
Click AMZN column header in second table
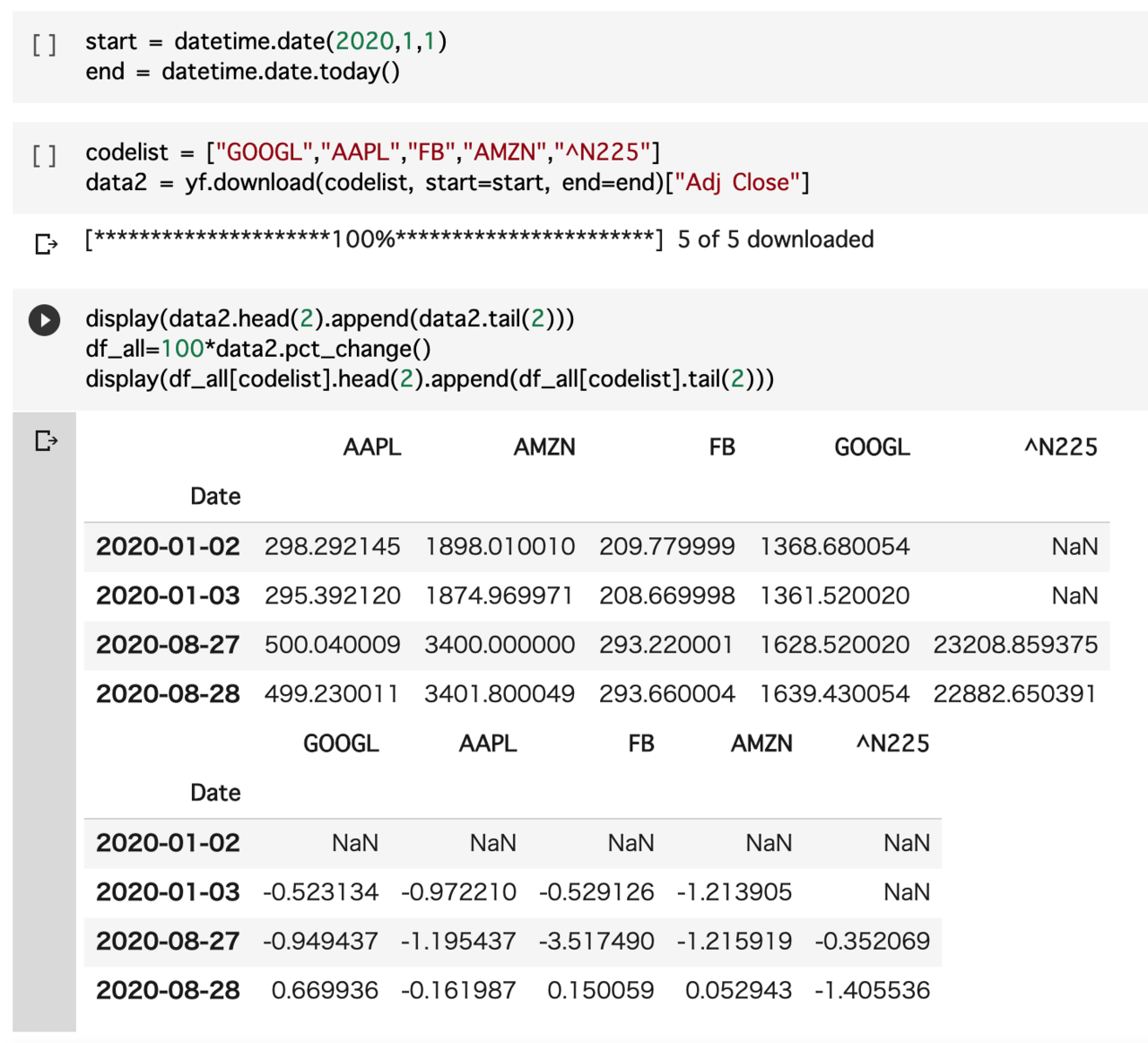point(761,743)
